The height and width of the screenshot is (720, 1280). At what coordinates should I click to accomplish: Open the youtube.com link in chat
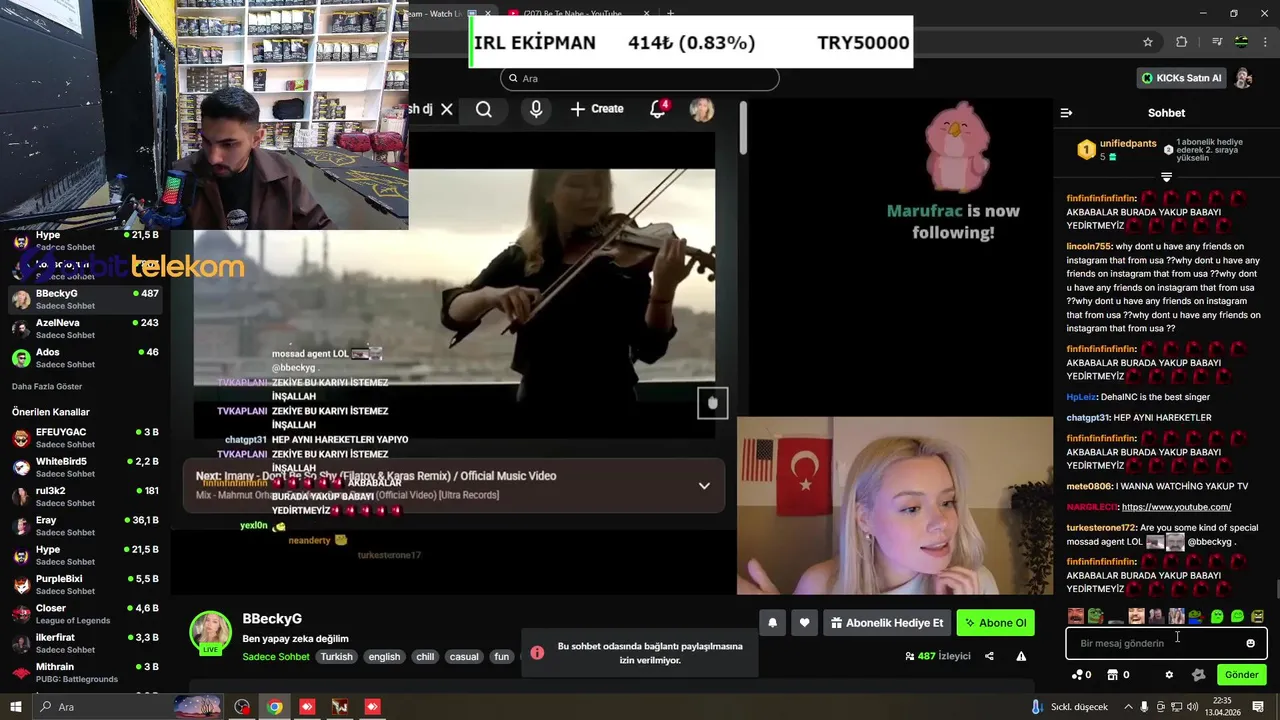point(1176,507)
